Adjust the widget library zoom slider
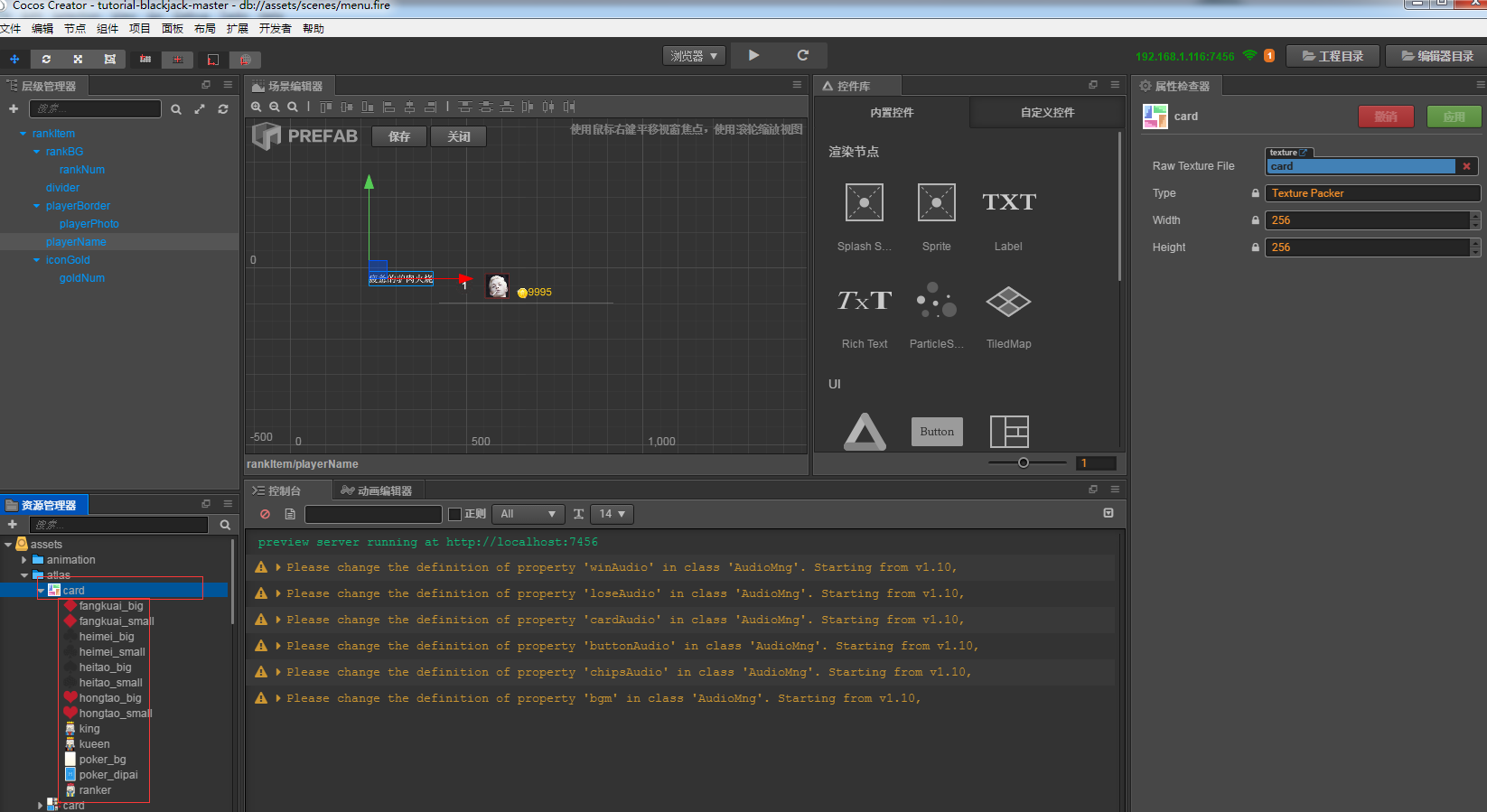This screenshot has height=812, width=1487. (1023, 462)
